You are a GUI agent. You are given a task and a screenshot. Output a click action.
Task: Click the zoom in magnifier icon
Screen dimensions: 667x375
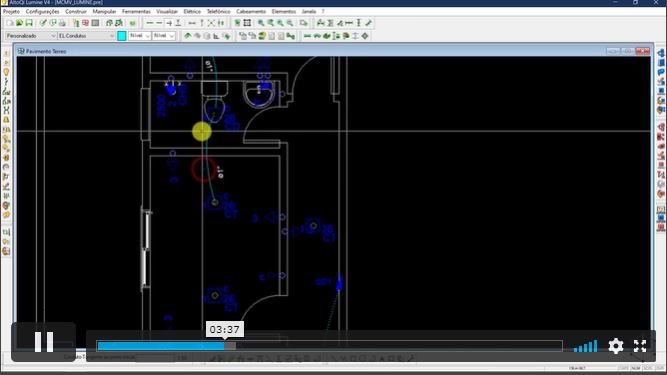(x=261, y=23)
